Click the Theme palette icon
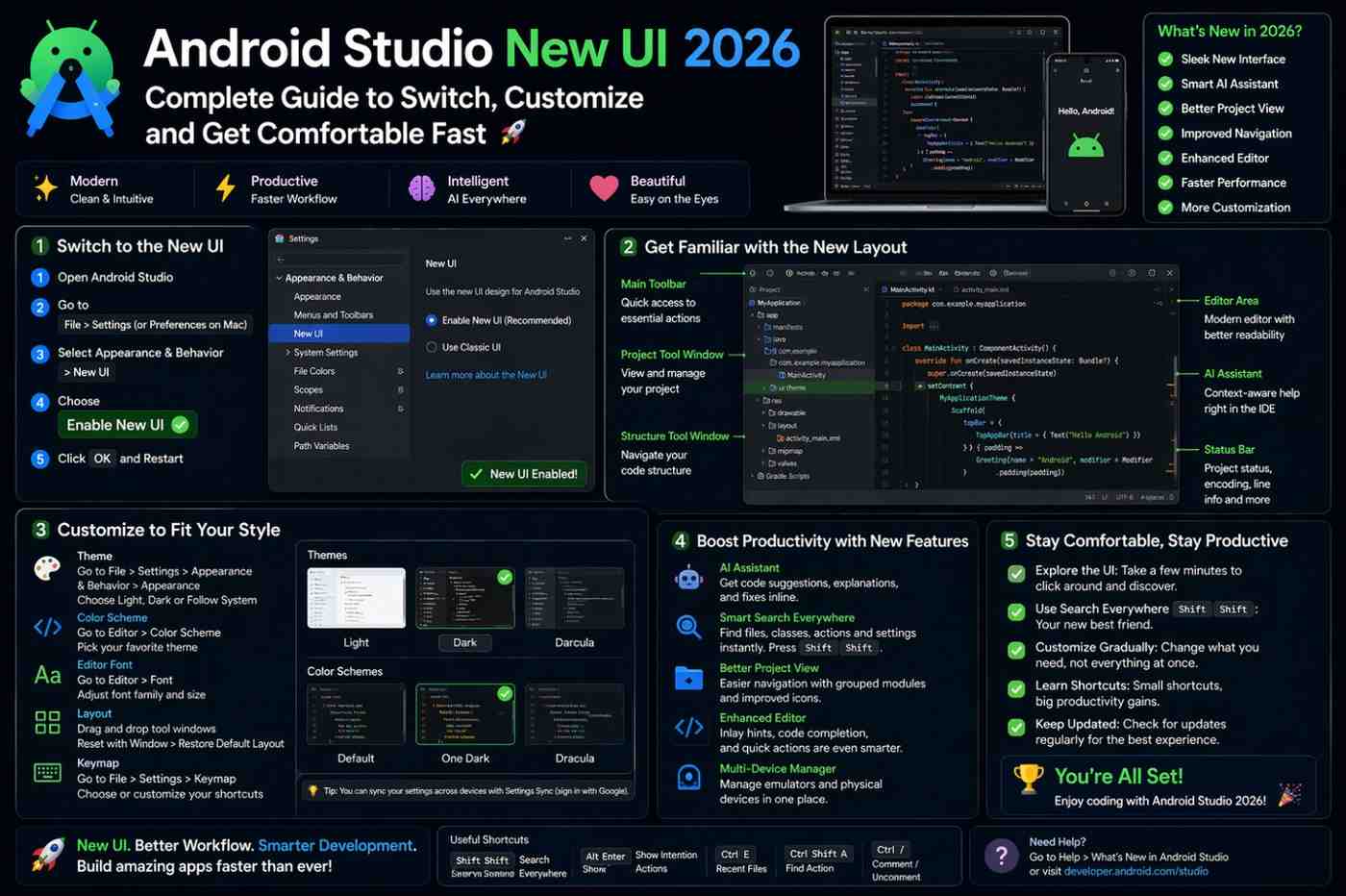 47,568
